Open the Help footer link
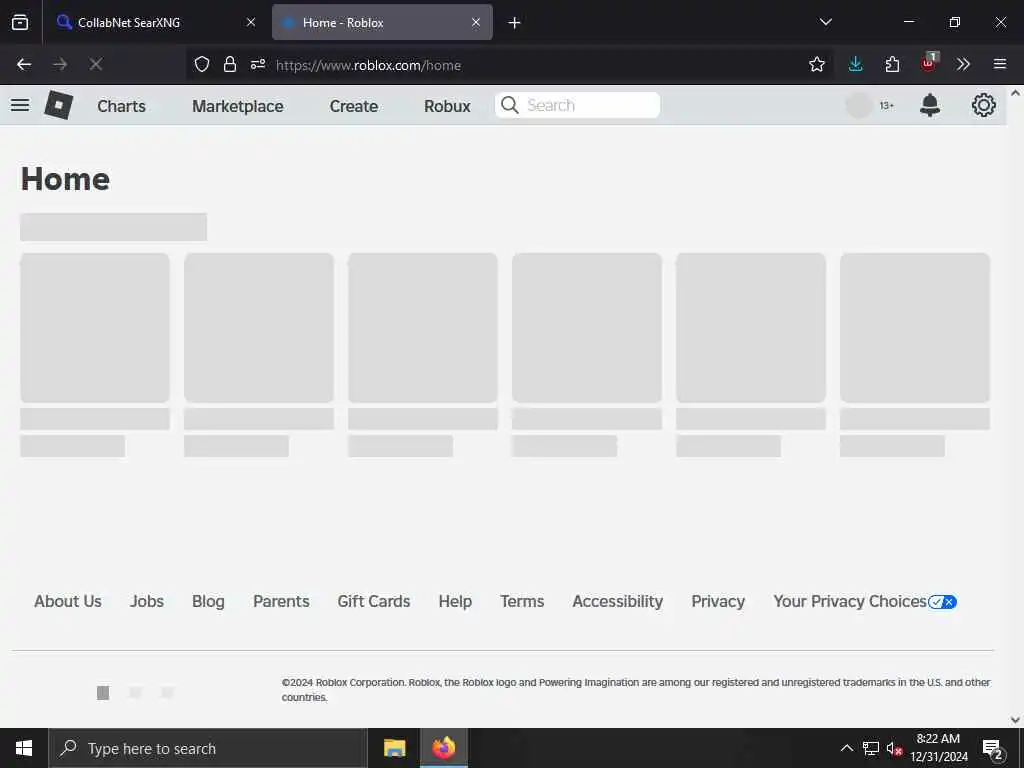1024x768 pixels. click(455, 601)
